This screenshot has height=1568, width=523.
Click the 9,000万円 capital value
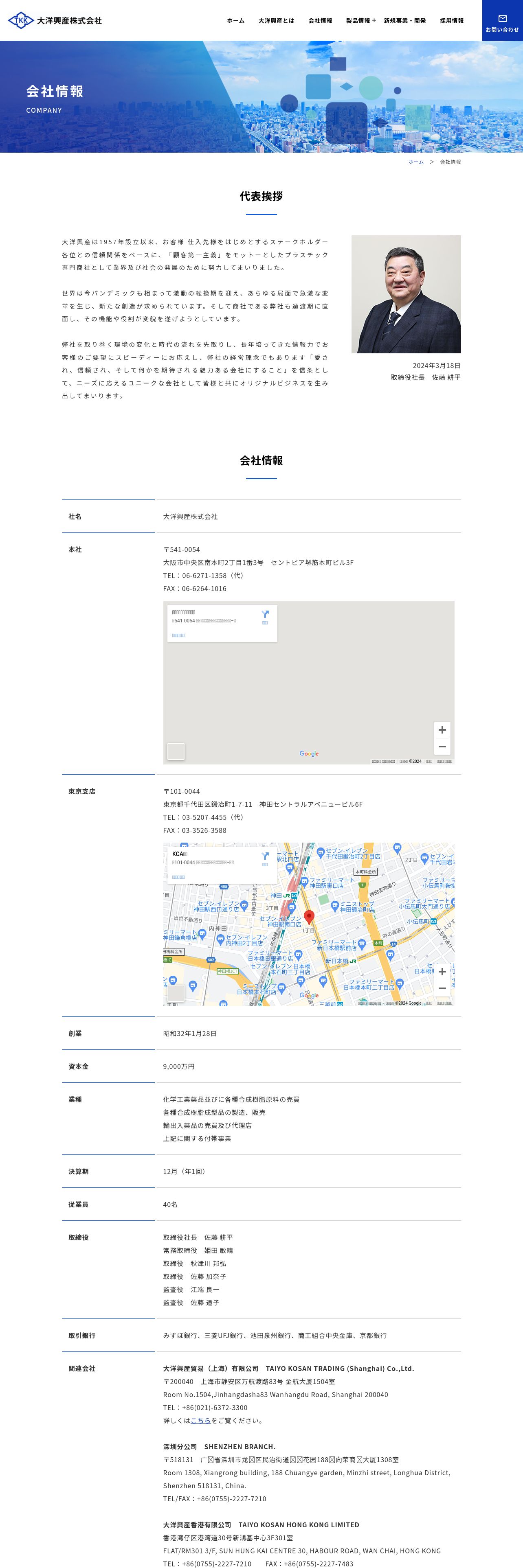click(179, 1067)
